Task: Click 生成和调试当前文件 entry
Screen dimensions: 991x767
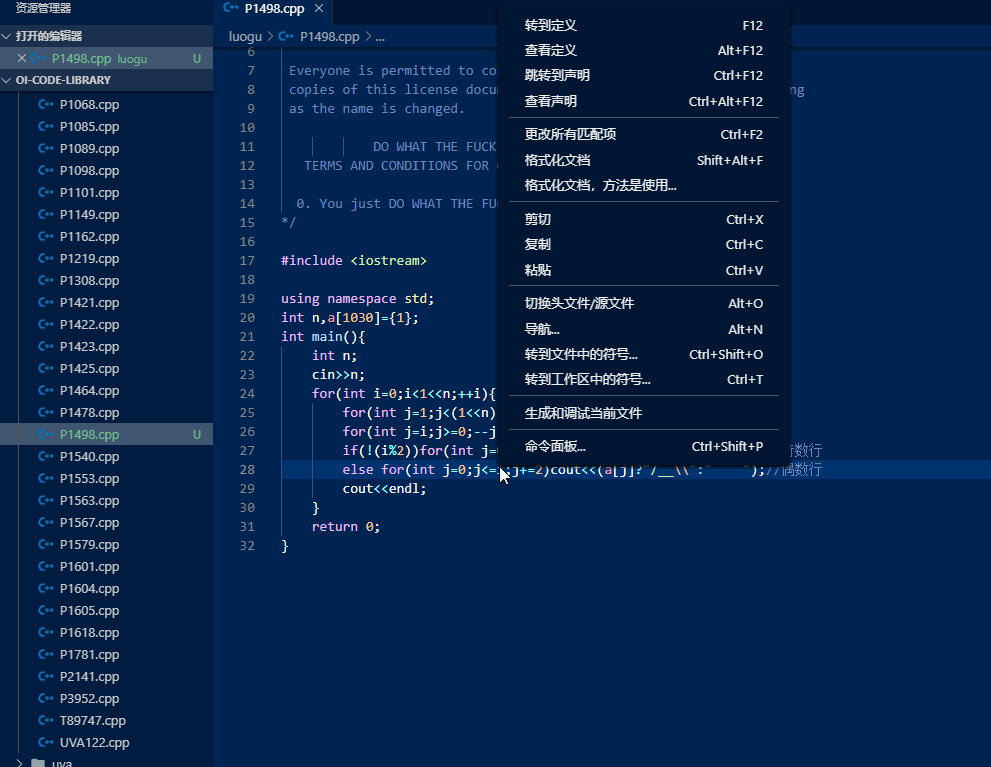Action: point(643,413)
